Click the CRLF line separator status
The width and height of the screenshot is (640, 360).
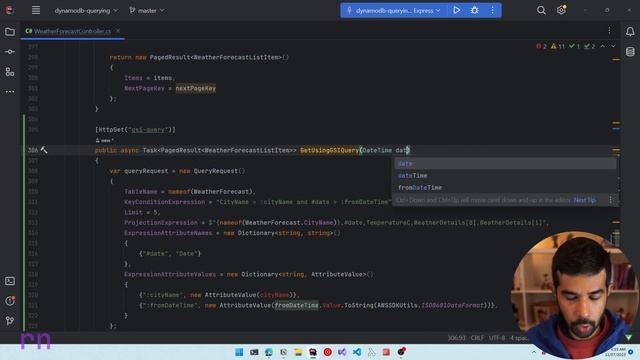[477, 338]
